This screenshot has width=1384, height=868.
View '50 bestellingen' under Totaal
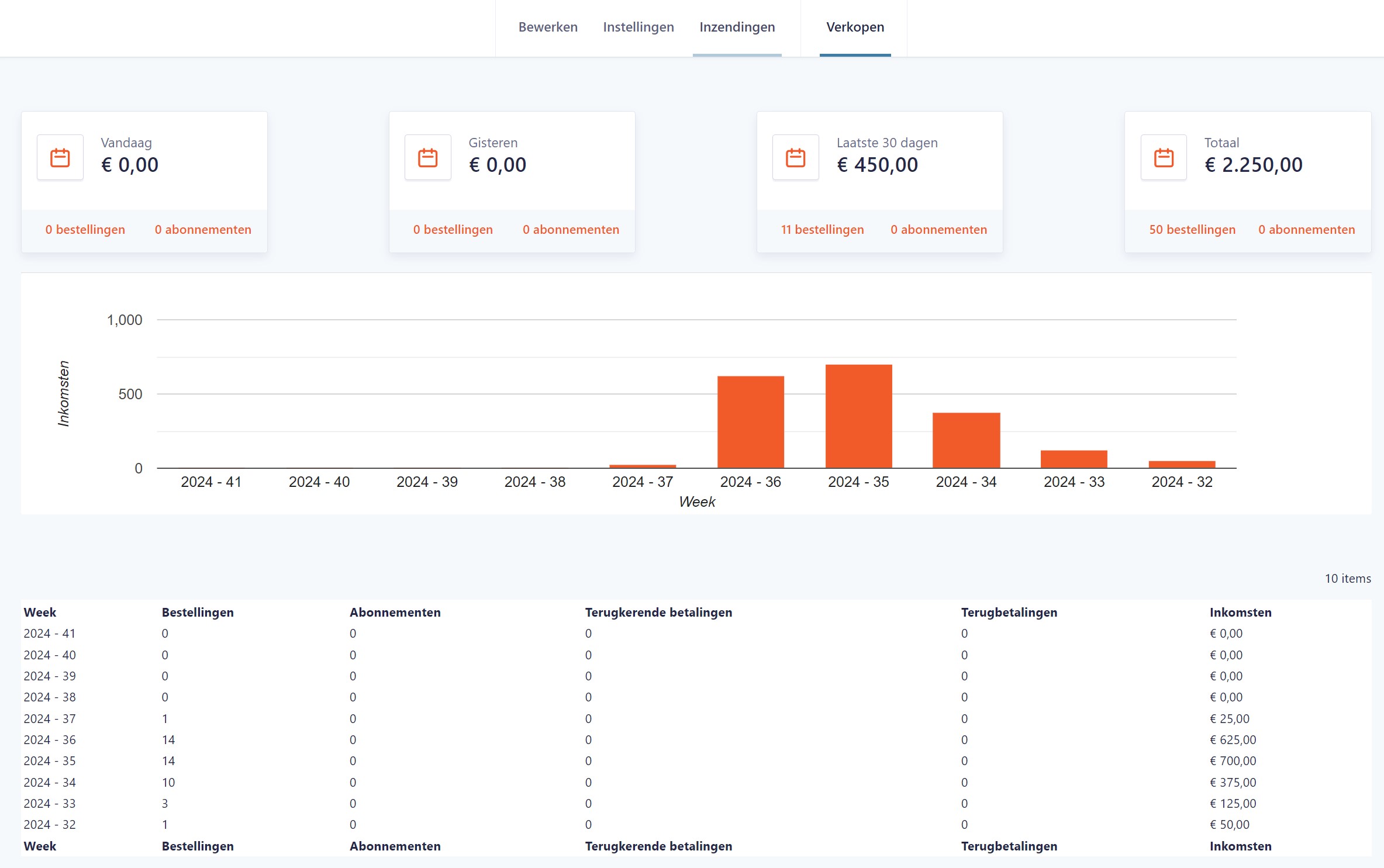1192,230
